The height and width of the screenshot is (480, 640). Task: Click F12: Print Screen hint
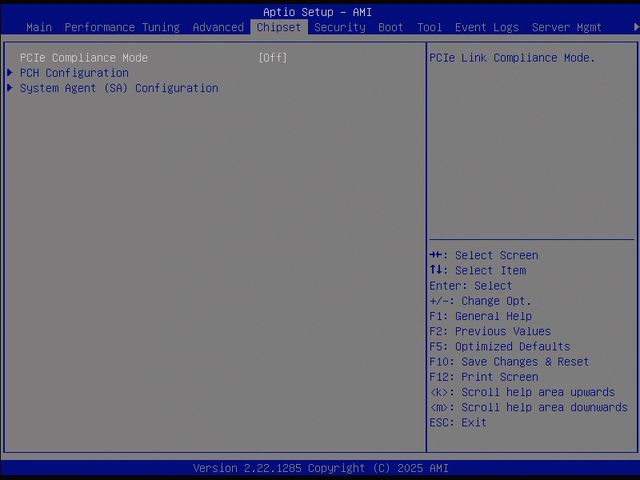[484, 377]
